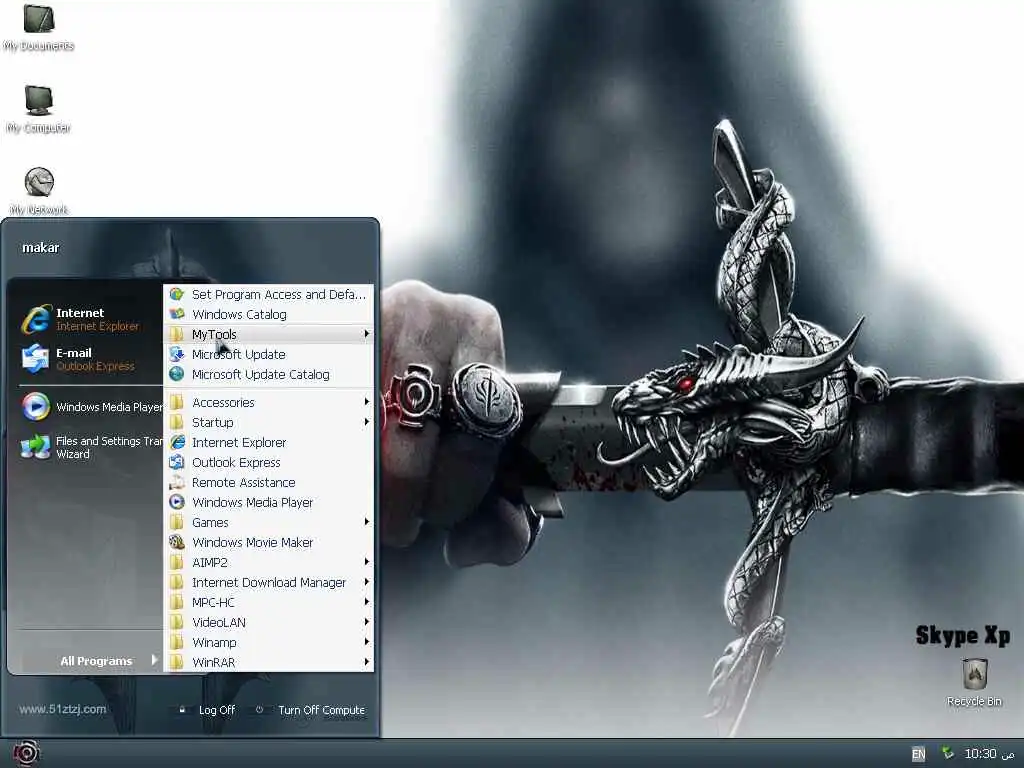Click the Turn Off Computer power icon
The image size is (1024, 768).
pos(259,709)
